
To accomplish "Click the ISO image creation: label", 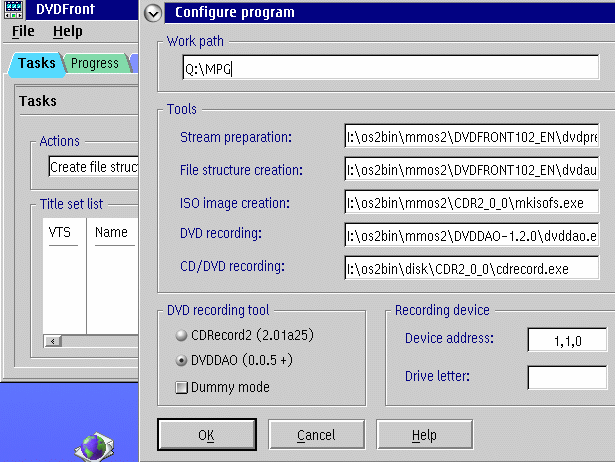I will (x=235, y=203).
